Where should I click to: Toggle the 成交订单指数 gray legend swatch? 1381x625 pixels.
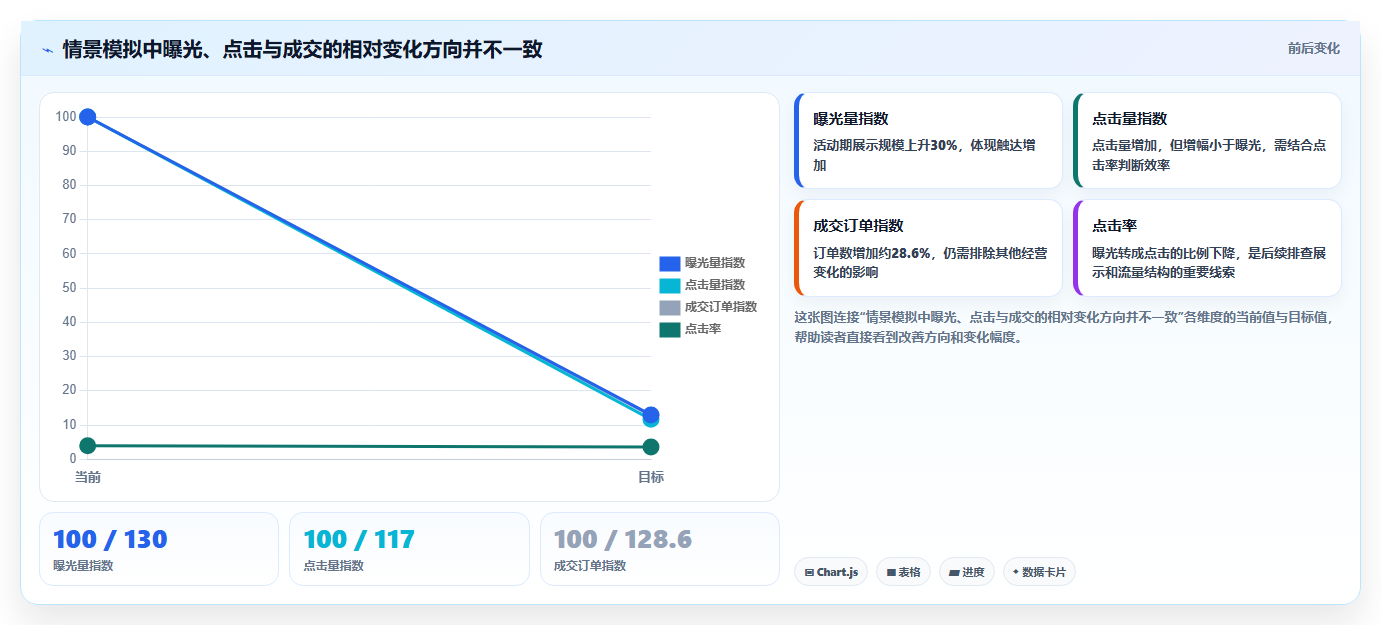click(x=670, y=308)
